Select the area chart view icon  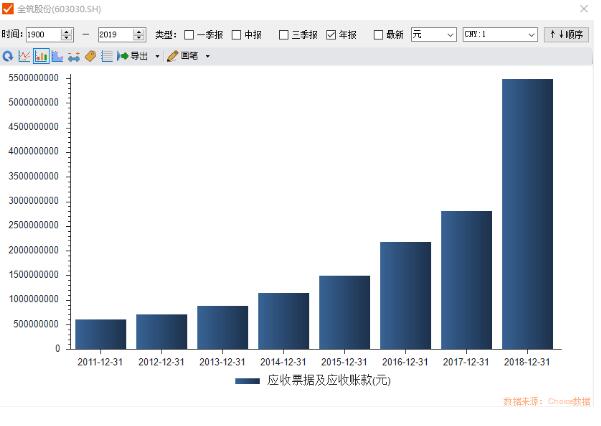[57, 56]
